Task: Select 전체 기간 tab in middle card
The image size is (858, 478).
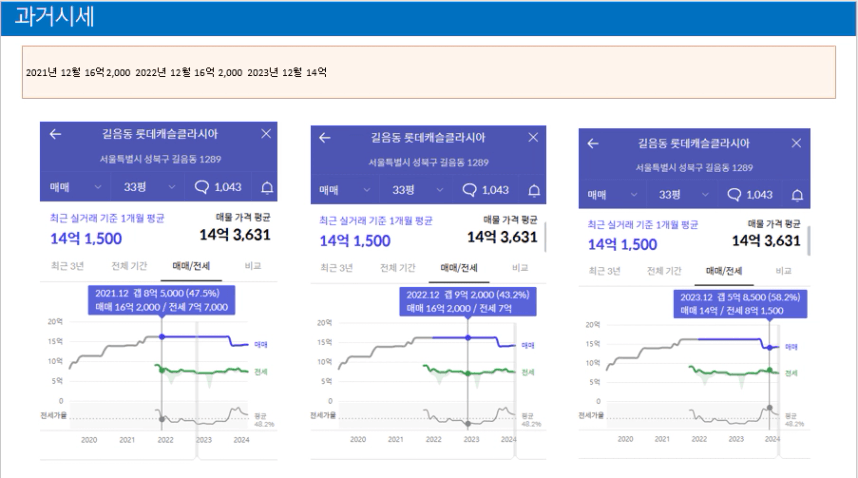Action: coord(398,268)
